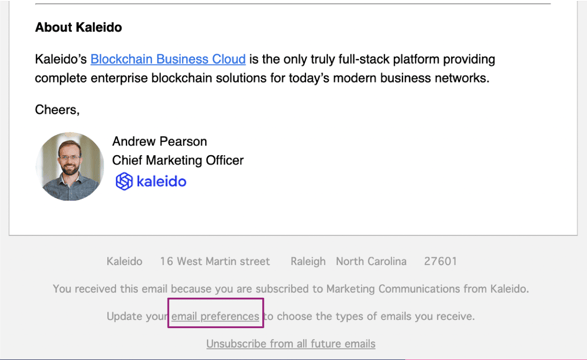Click the About Kaleido heading
The width and height of the screenshot is (587, 360).
coord(78,27)
